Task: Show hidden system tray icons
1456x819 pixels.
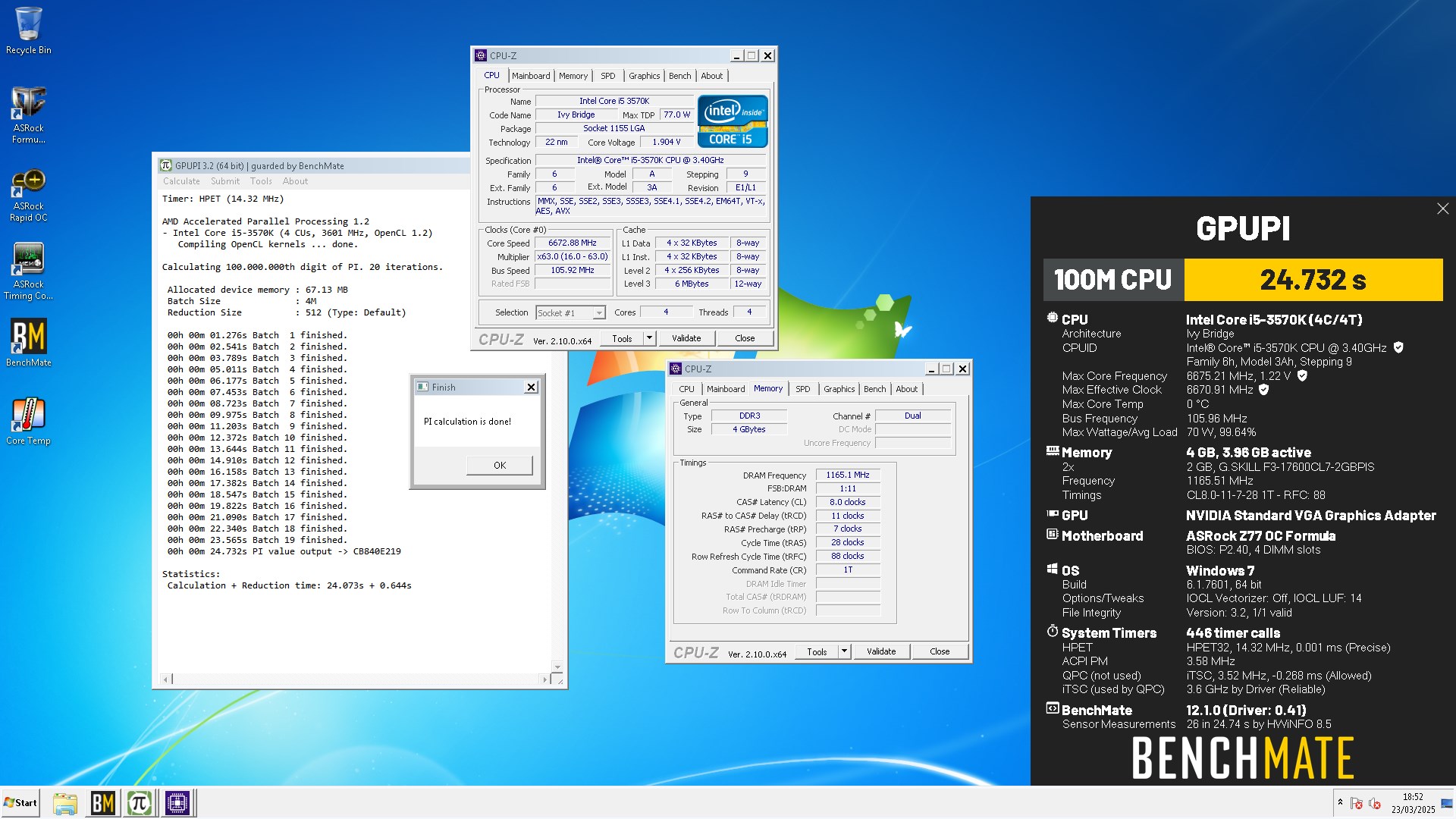Action: coord(1340,802)
